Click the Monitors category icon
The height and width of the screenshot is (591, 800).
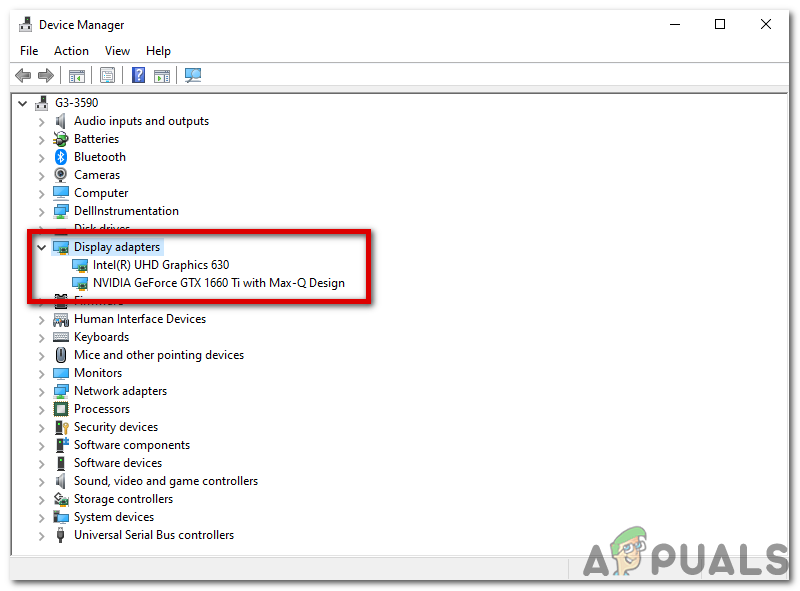point(60,372)
